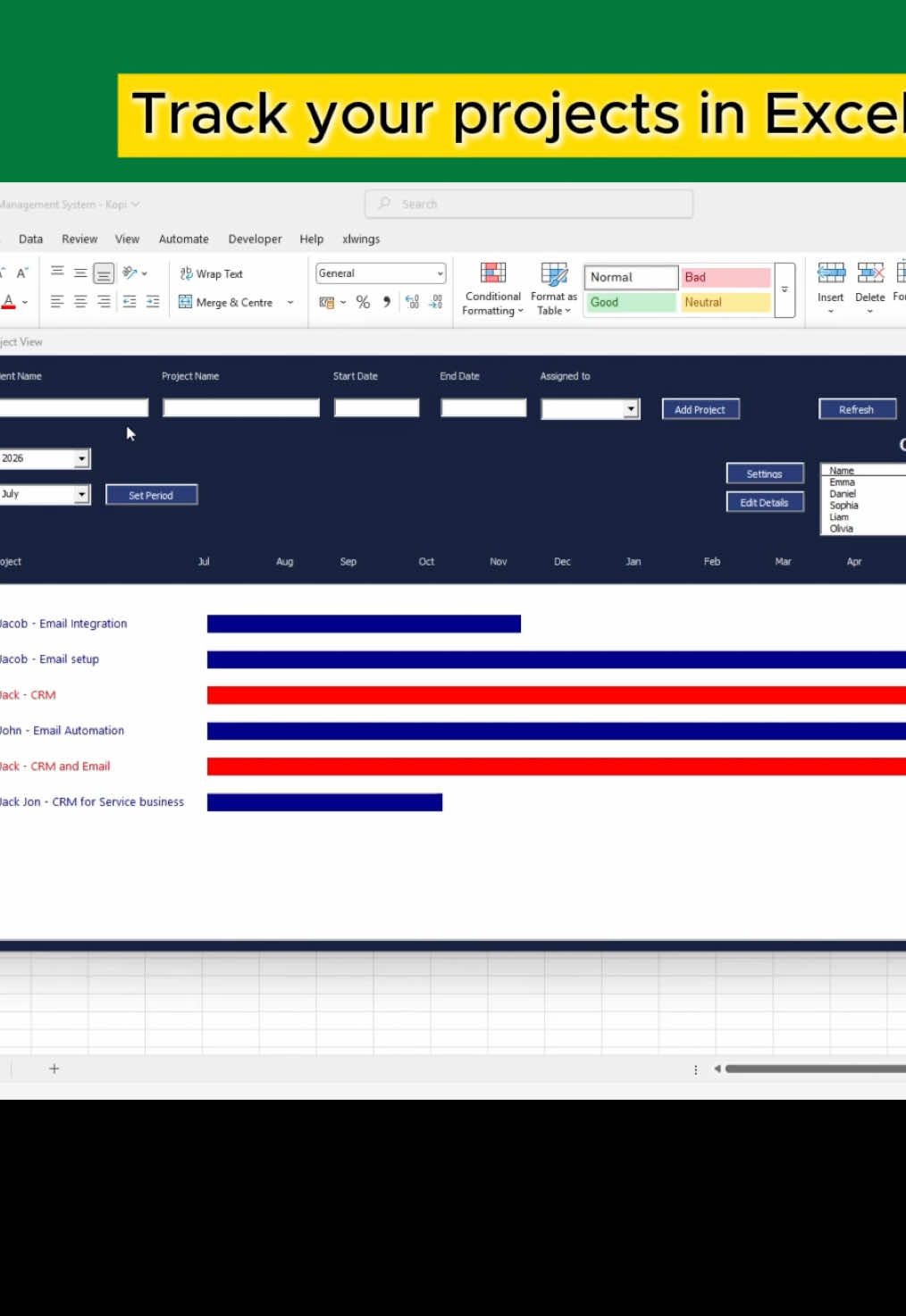Select the Bad cell style swatch

pos(726,277)
